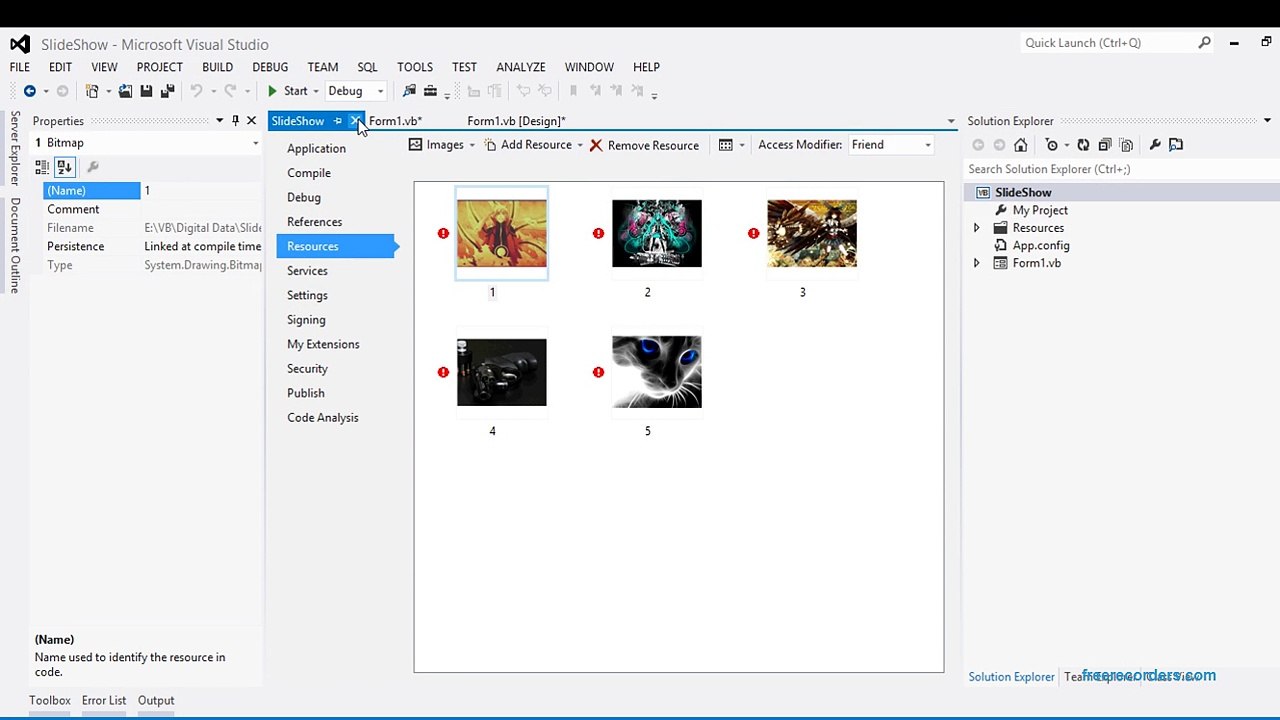Click the toolbox briefcase toolbar icon
Screen dimensions: 1280x720
430,91
